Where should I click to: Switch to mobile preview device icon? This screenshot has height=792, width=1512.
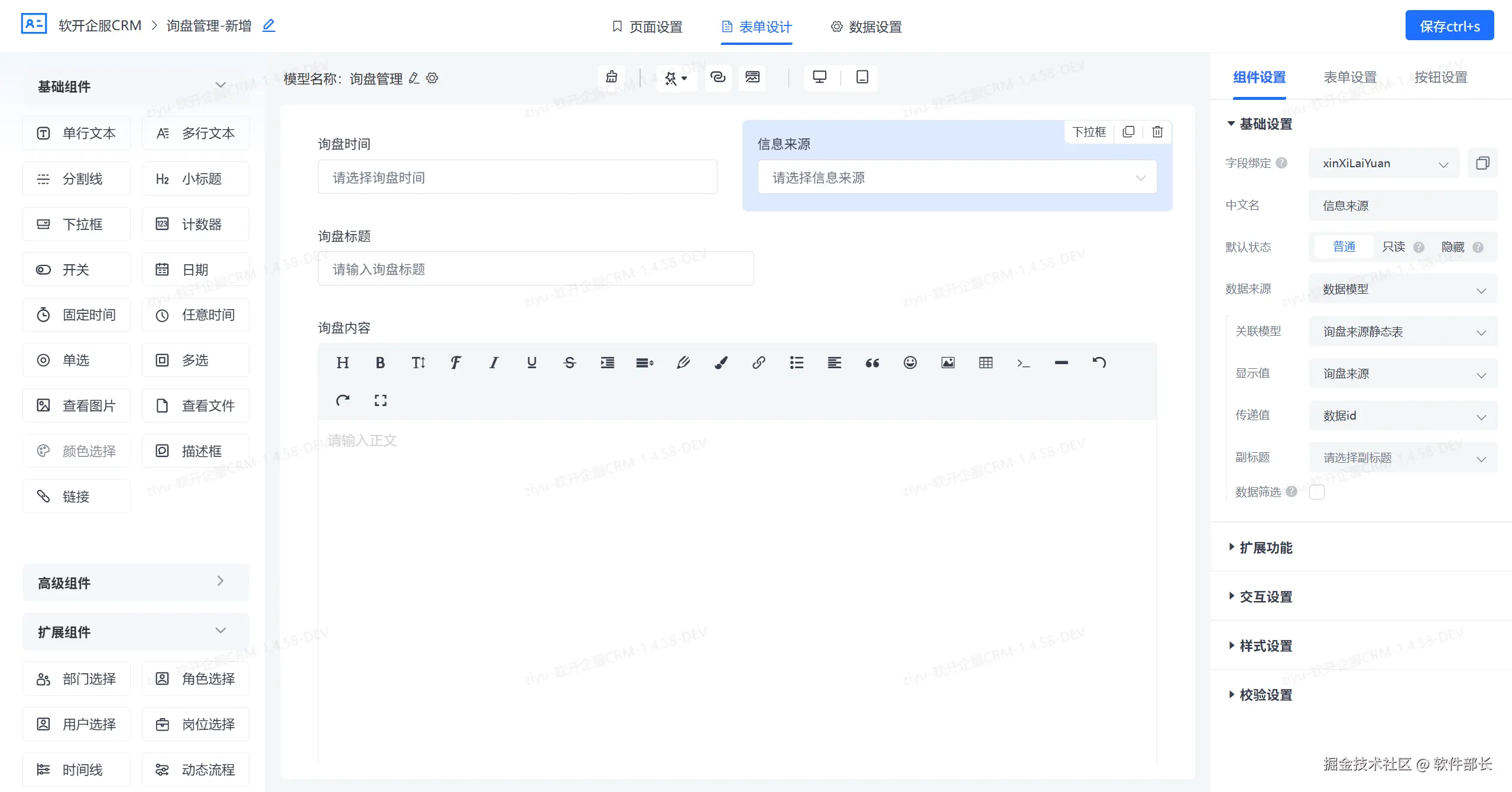point(862,77)
